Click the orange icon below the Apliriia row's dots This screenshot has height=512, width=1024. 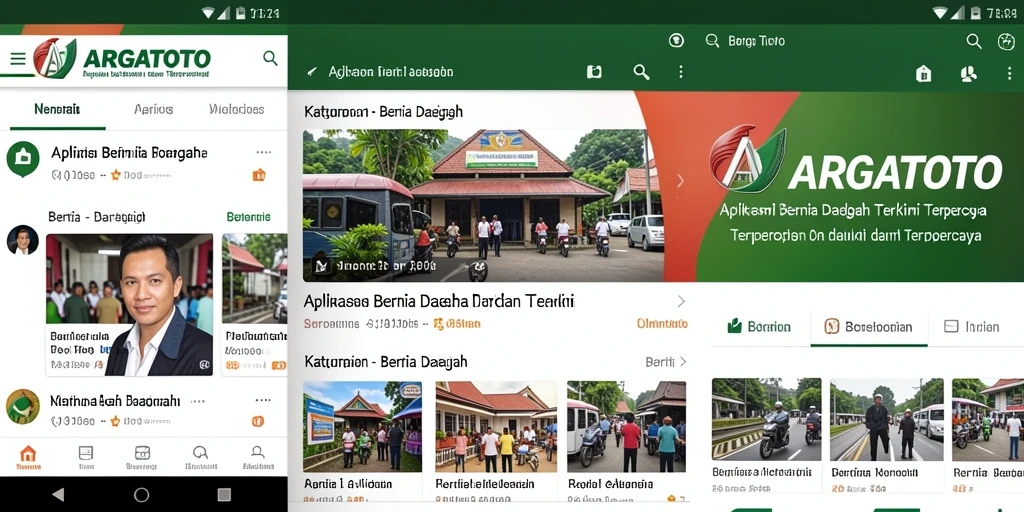click(x=259, y=174)
